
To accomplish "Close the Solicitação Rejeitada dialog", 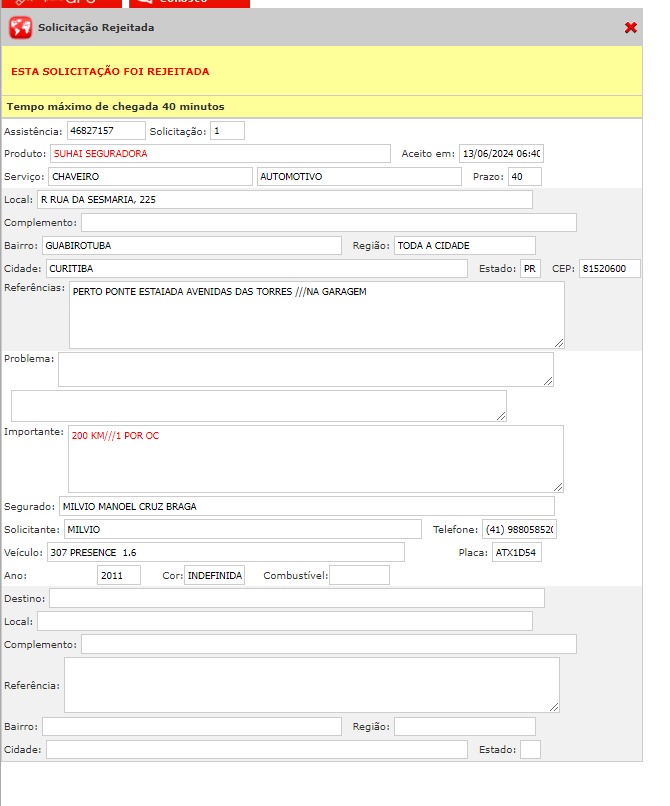I will pos(630,28).
